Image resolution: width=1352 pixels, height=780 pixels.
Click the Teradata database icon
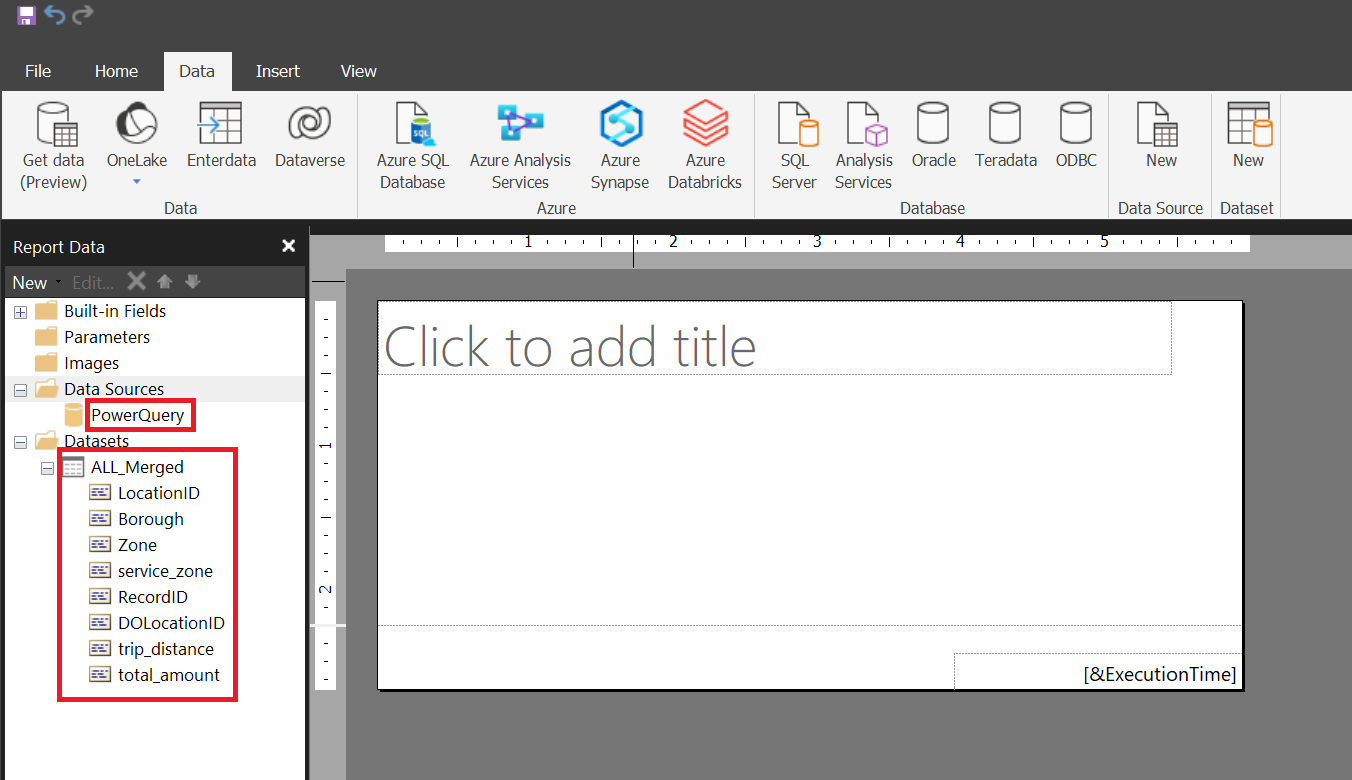click(x=1006, y=135)
